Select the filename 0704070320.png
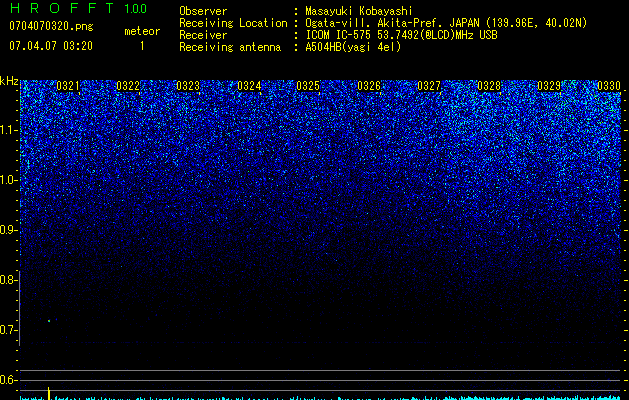 [51, 26]
